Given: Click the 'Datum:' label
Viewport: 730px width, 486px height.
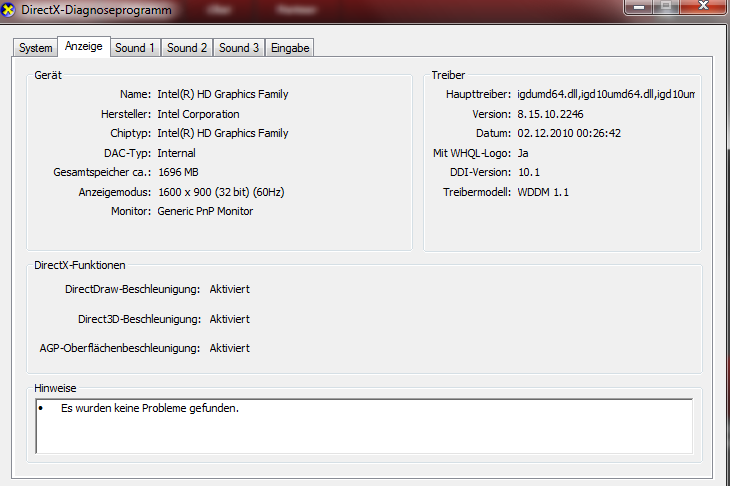Looking at the screenshot, I should click(493, 133).
